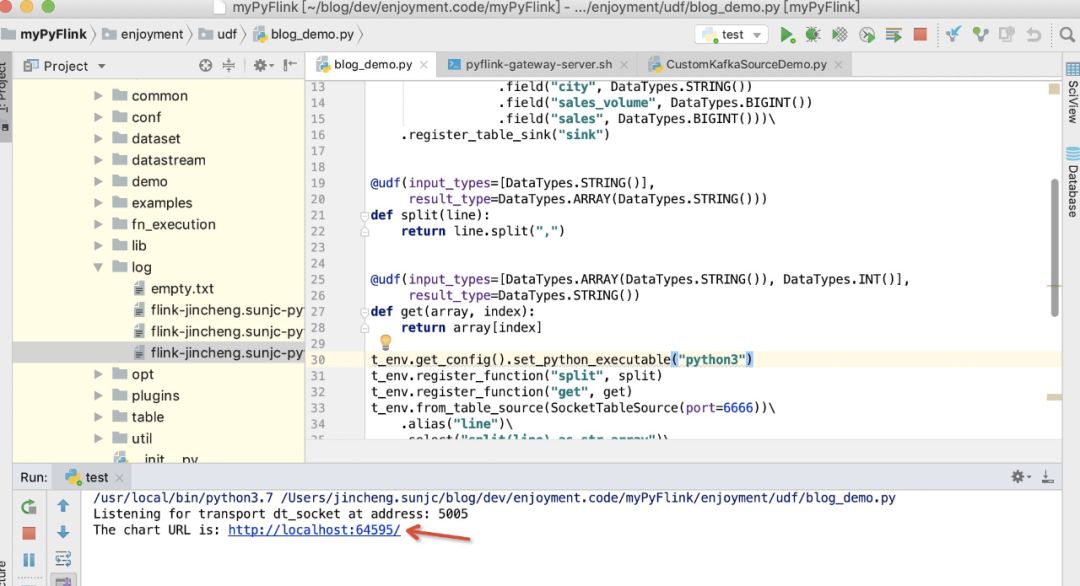
Task: Click line number 33 in gutter
Action: pyautogui.click(x=318, y=408)
